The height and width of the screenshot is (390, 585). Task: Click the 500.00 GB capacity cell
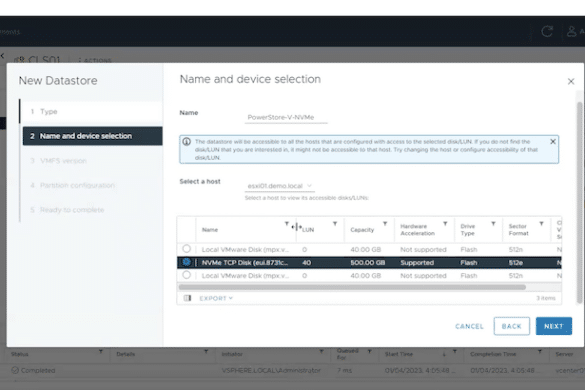pyautogui.click(x=367, y=262)
